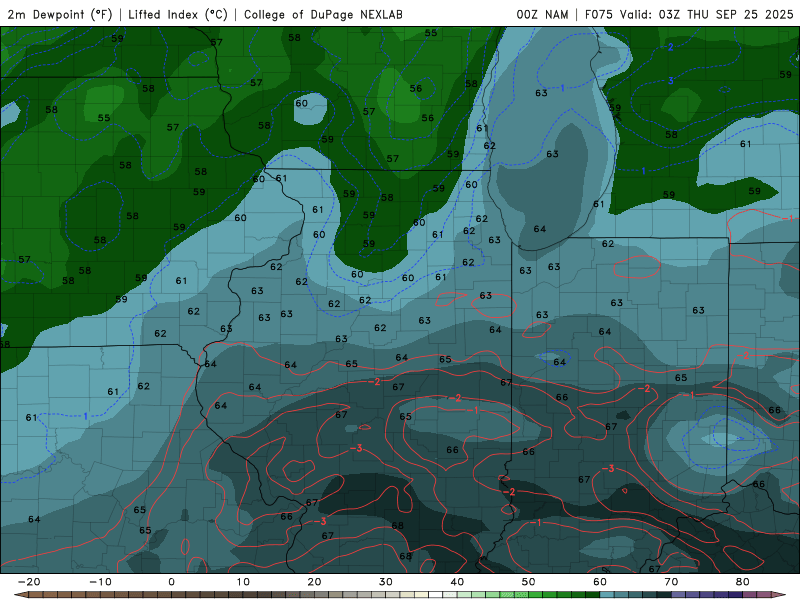Click the "40" colorbar scale label
Image resolution: width=800 pixels, height=600 pixels.
point(457,582)
